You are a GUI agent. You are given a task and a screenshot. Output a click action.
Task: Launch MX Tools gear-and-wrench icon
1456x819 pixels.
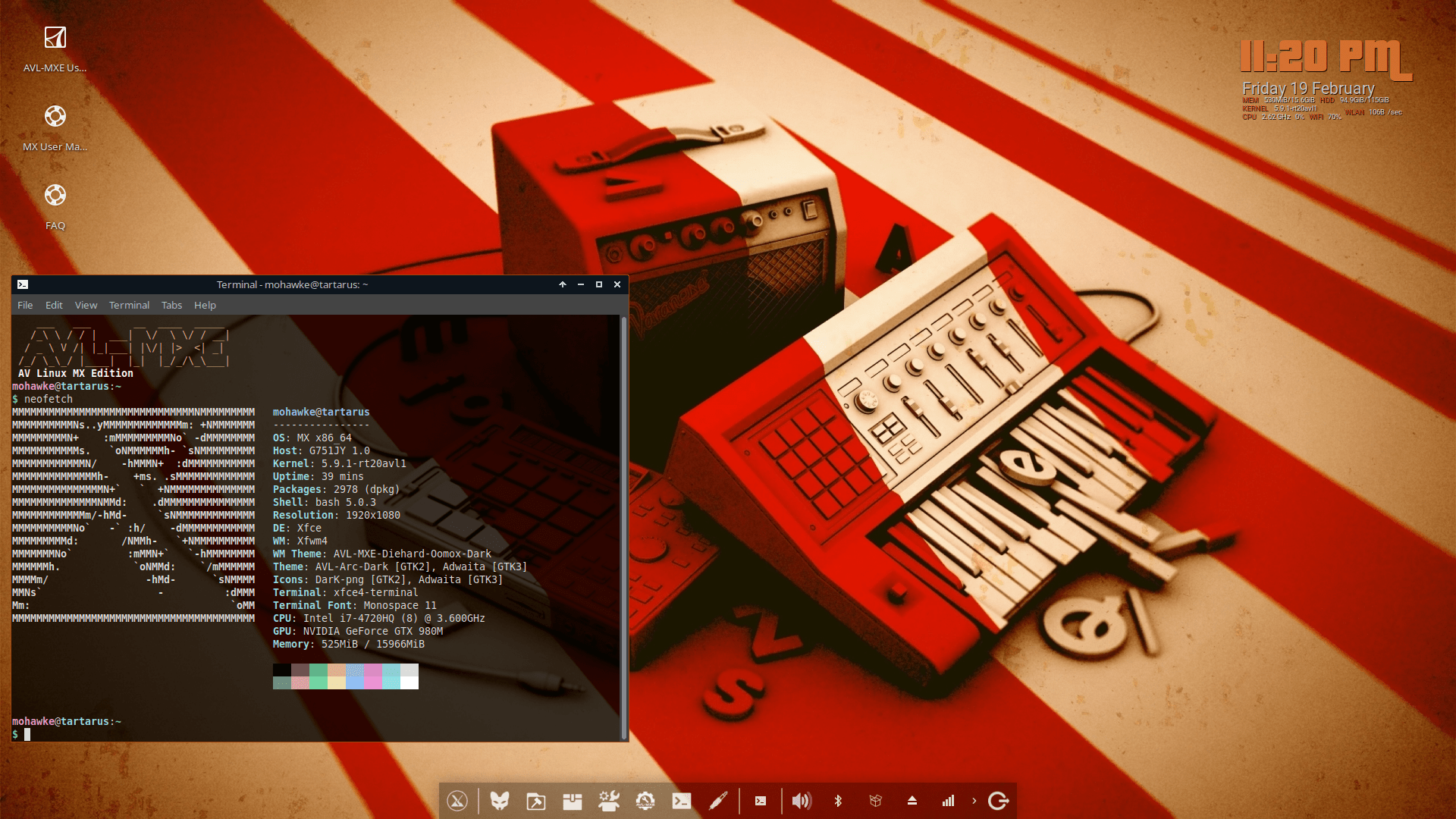(x=608, y=801)
